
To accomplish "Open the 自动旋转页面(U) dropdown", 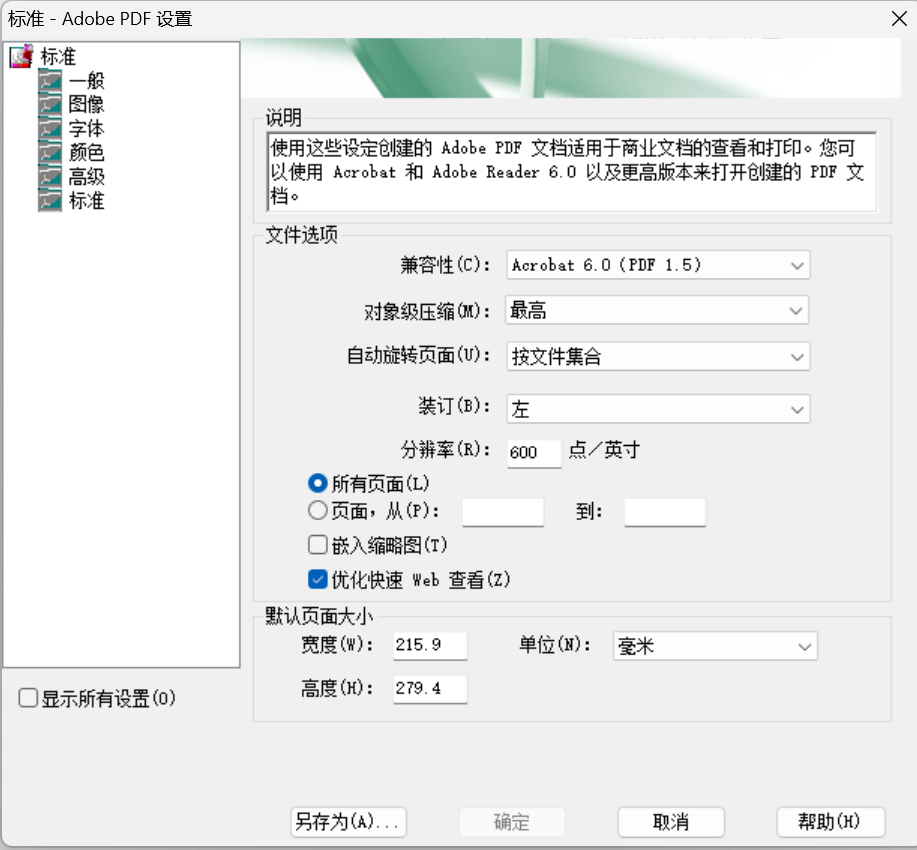I will [658, 356].
